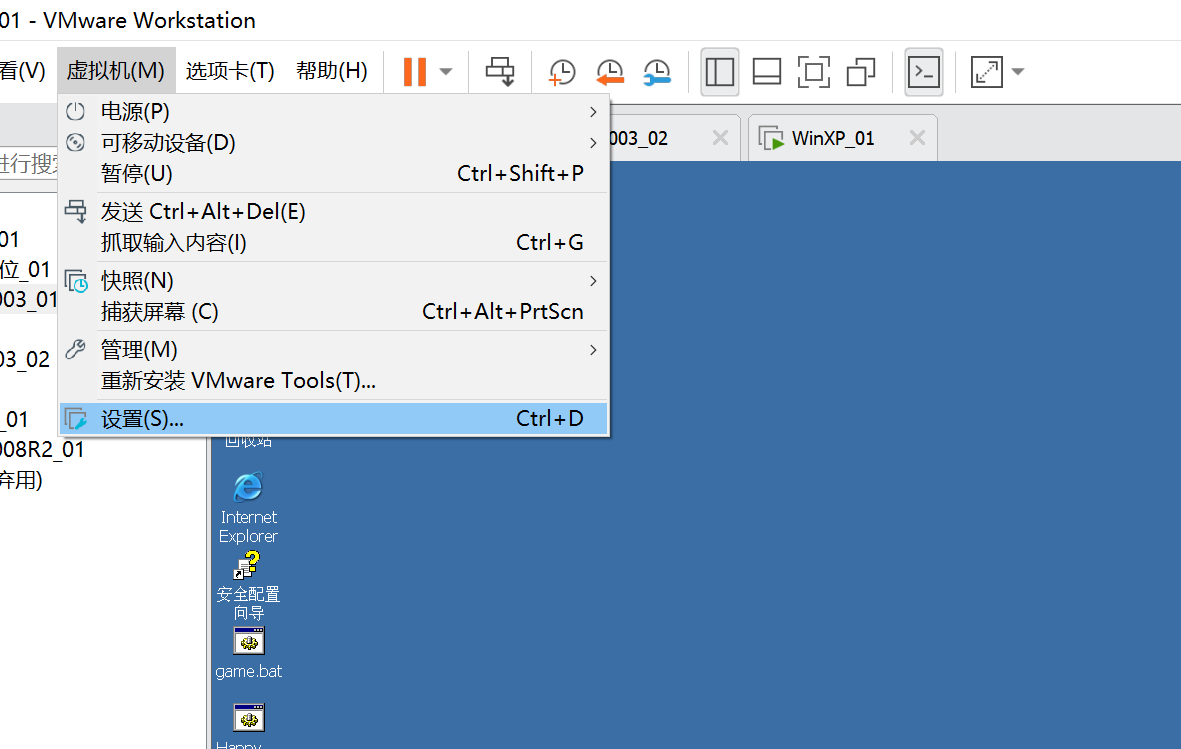Click the power icon beside 电源(P)
Image resolution: width=1181 pixels, height=749 pixels.
(75, 112)
